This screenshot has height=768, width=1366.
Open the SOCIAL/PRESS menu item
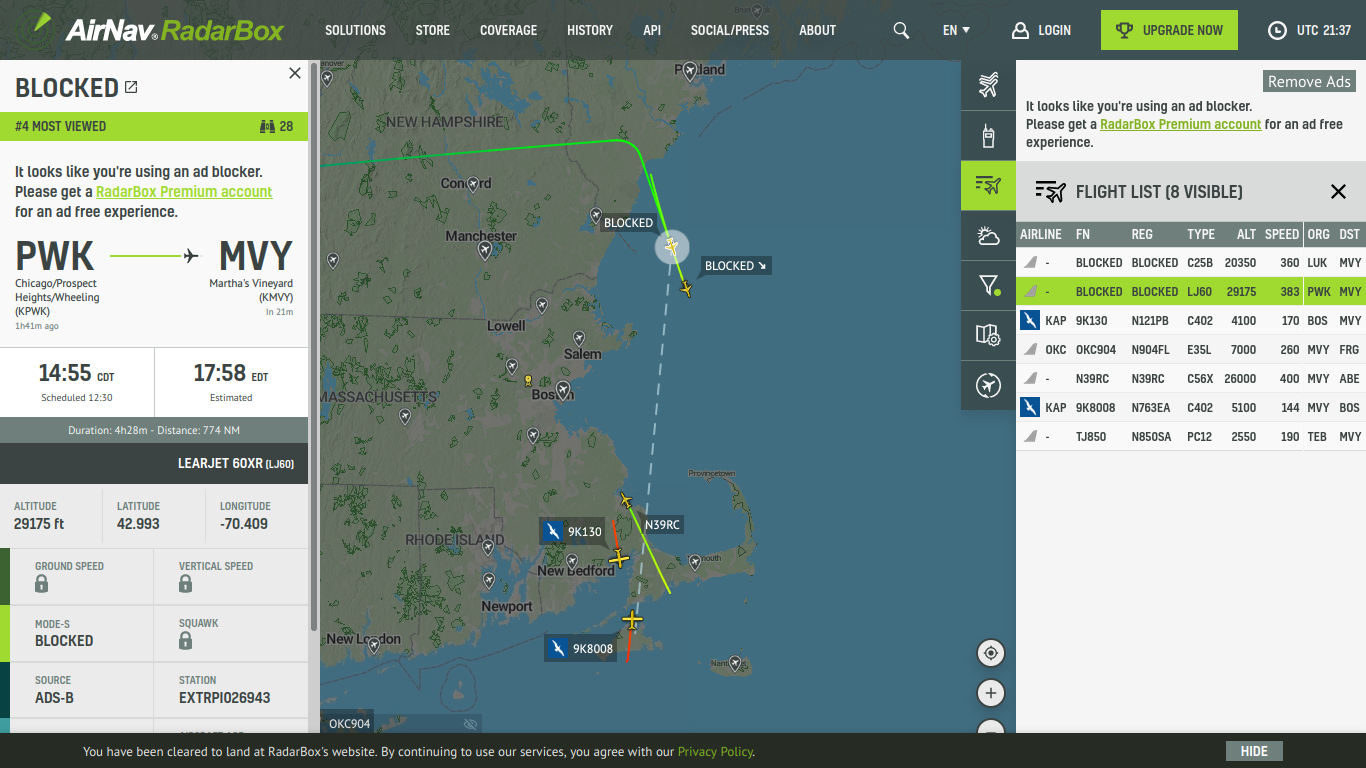(730, 30)
